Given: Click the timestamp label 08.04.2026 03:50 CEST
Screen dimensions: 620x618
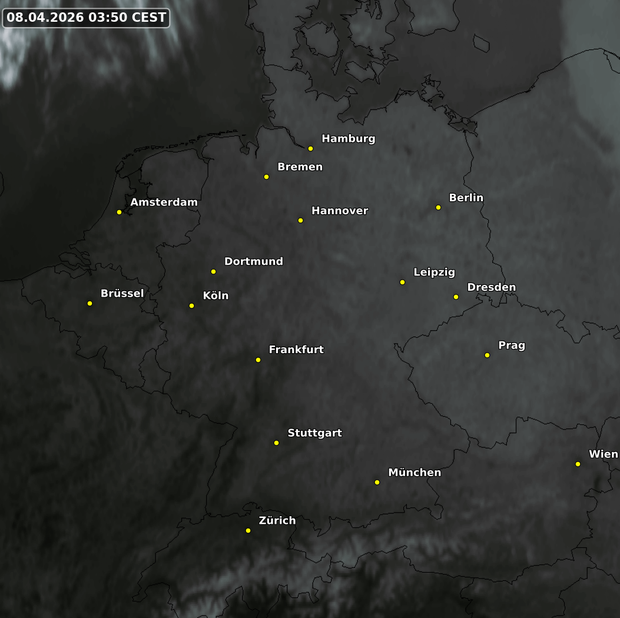Looking at the screenshot, I should (86, 18).
